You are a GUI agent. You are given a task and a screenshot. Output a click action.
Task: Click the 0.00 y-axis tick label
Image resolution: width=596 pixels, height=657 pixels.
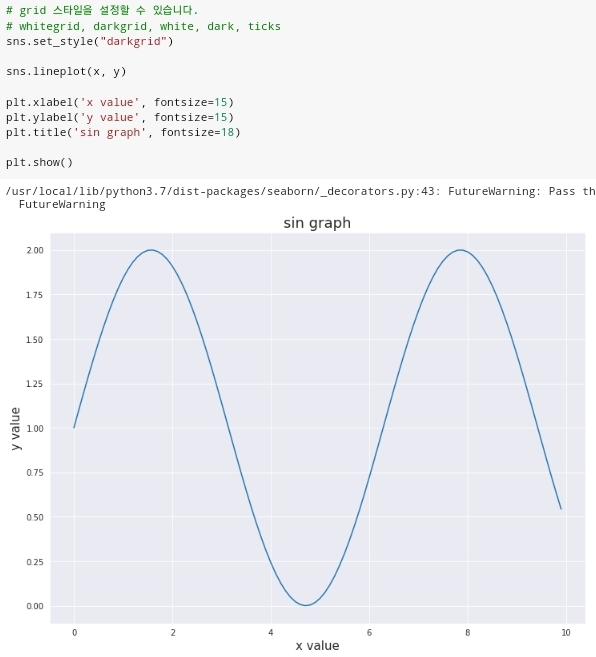(x=35, y=606)
